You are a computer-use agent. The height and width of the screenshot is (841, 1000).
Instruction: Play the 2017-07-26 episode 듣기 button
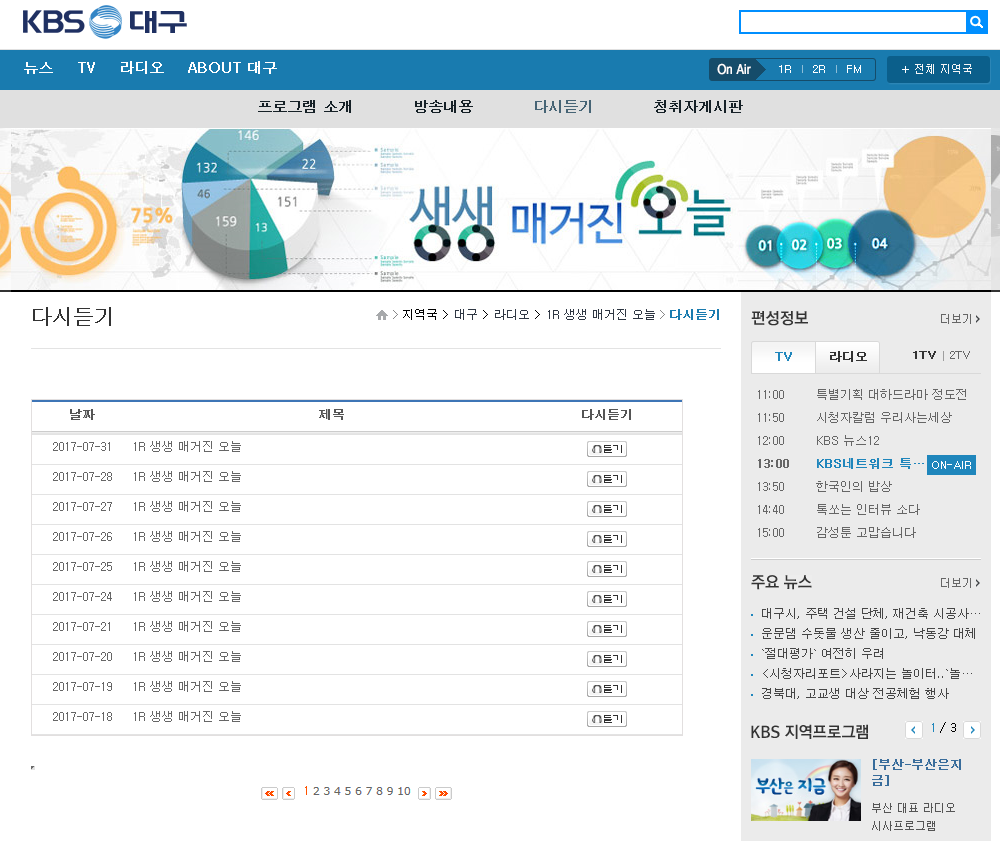[x=607, y=539]
